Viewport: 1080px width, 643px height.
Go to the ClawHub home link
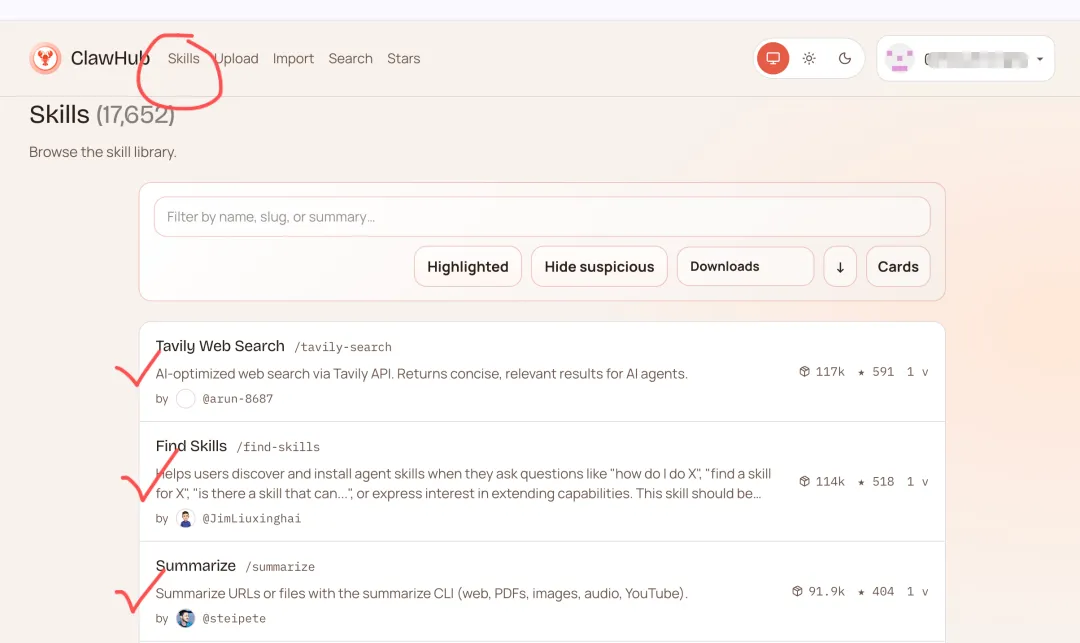(90, 59)
